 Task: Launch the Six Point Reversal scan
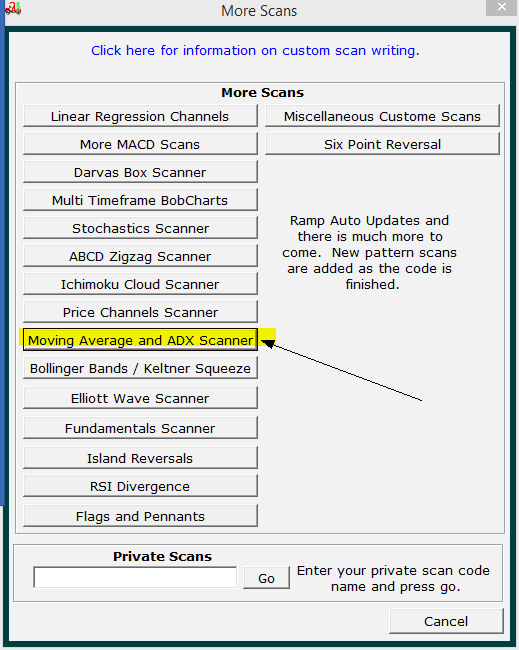[382, 144]
